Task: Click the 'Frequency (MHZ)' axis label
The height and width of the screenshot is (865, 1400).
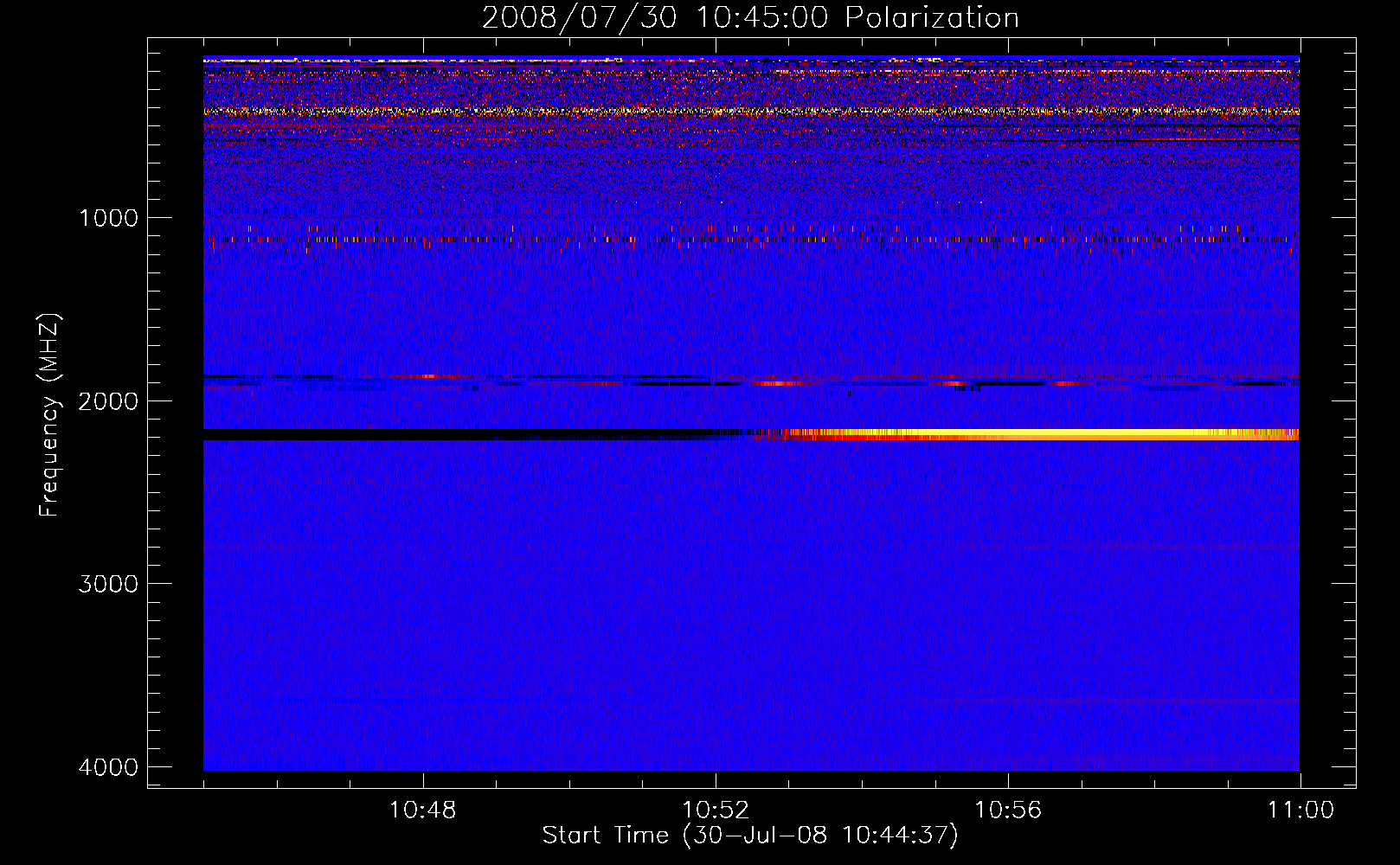Action: (x=49, y=415)
